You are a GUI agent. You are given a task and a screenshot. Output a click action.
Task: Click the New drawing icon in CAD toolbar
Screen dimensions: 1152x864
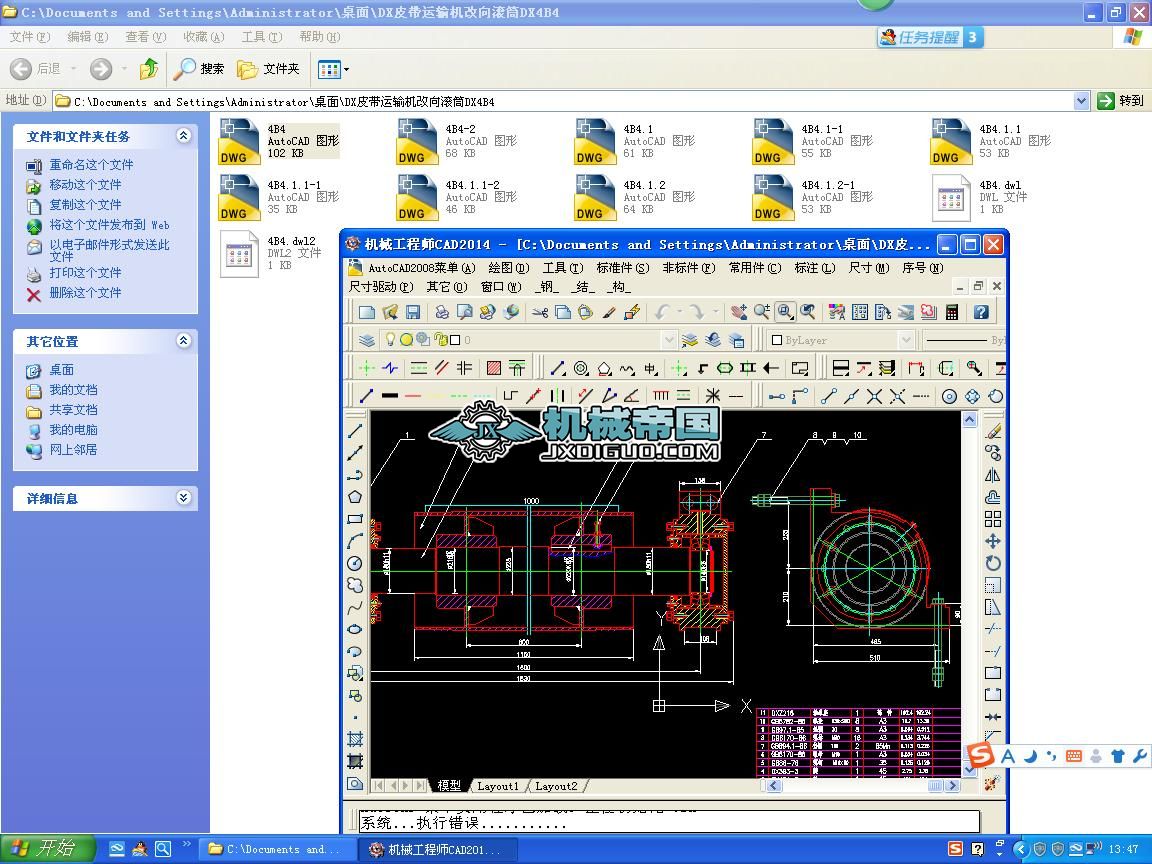(367, 312)
